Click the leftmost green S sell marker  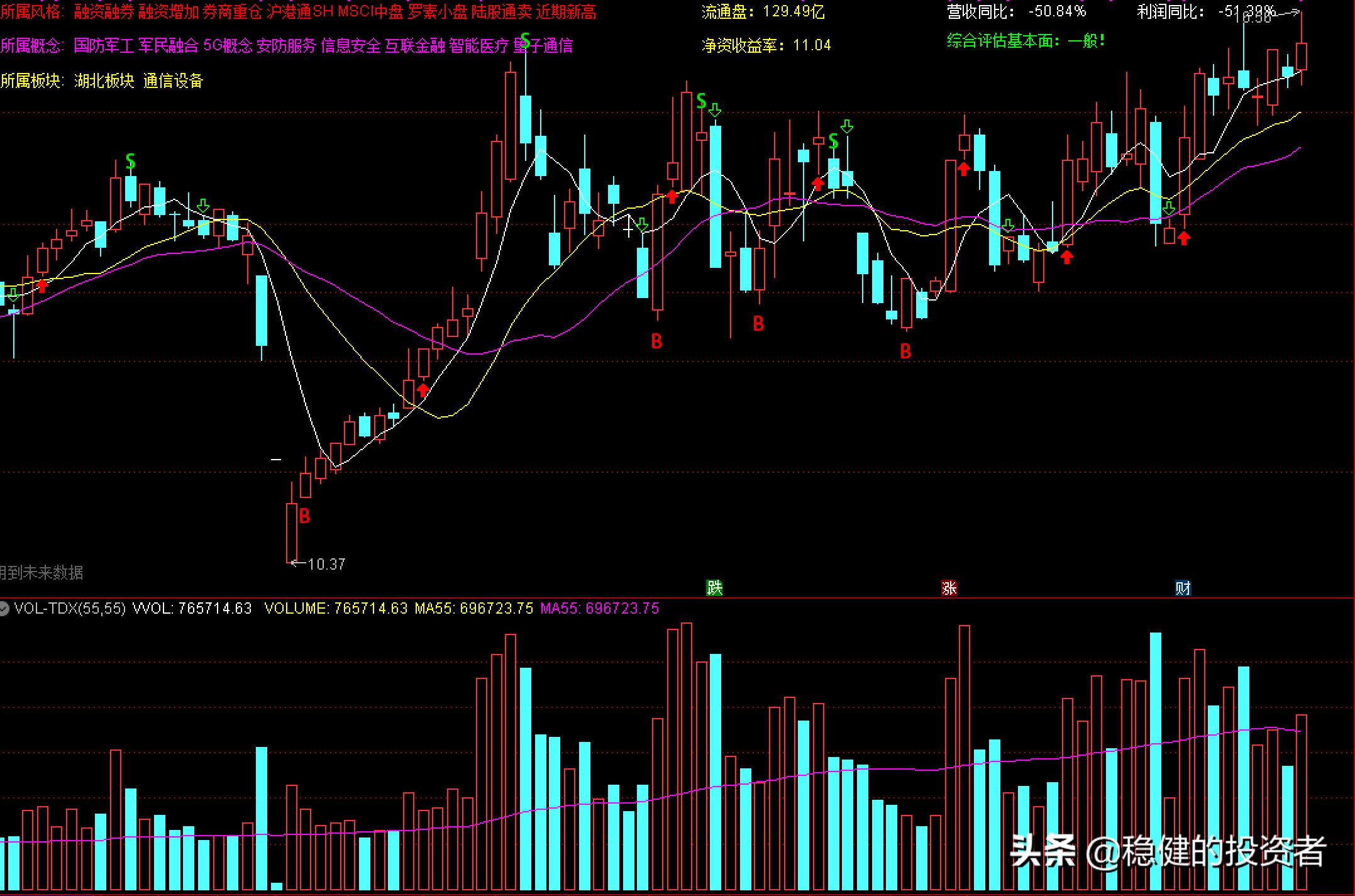pyautogui.click(x=130, y=161)
